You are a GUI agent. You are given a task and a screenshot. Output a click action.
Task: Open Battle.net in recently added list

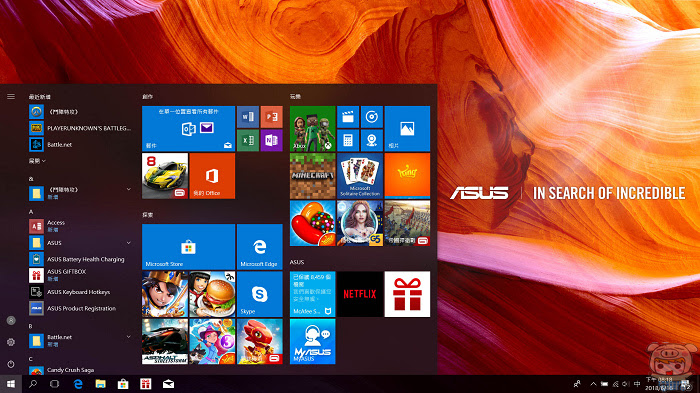point(80,145)
